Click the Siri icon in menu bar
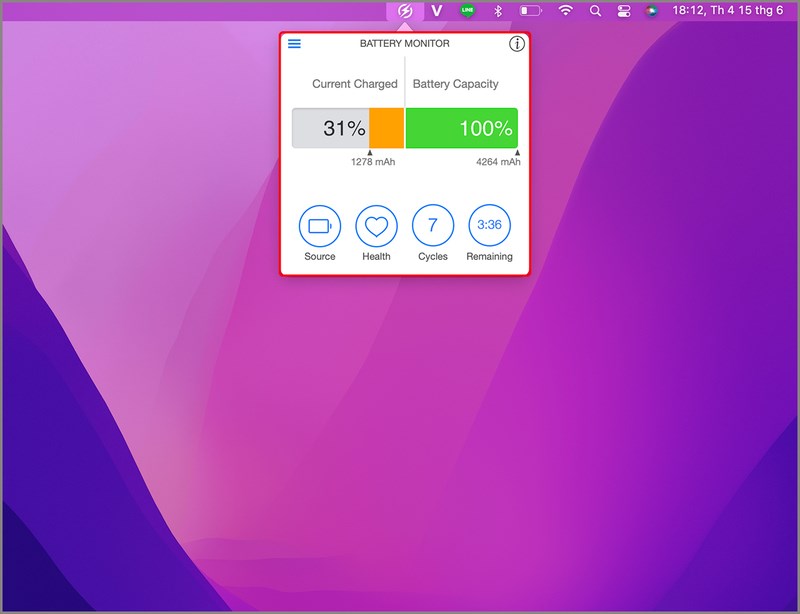Viewport: 800px width, 614px height. click(x=652, y=11)
